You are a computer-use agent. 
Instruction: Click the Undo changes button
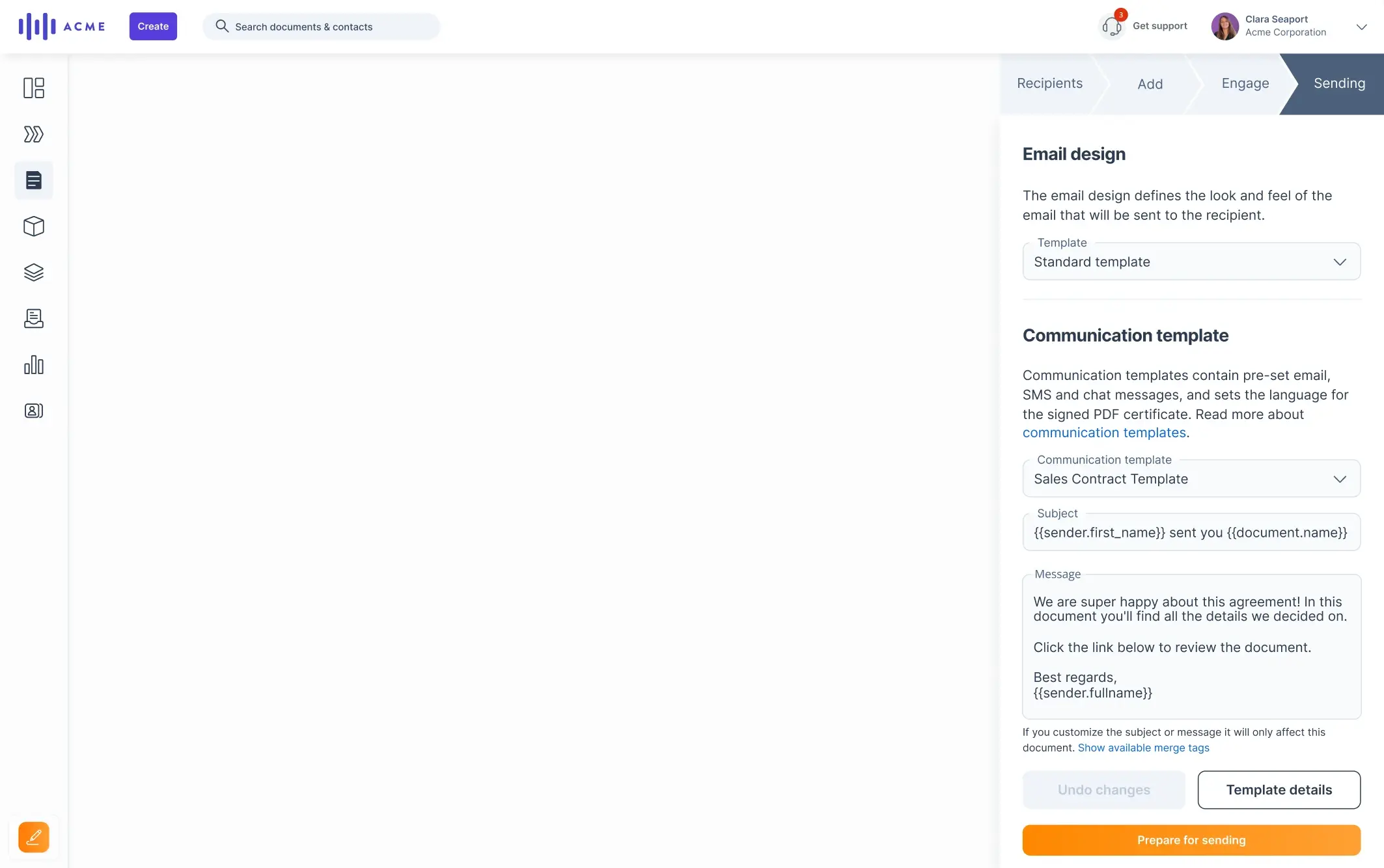coord(1104,790)
